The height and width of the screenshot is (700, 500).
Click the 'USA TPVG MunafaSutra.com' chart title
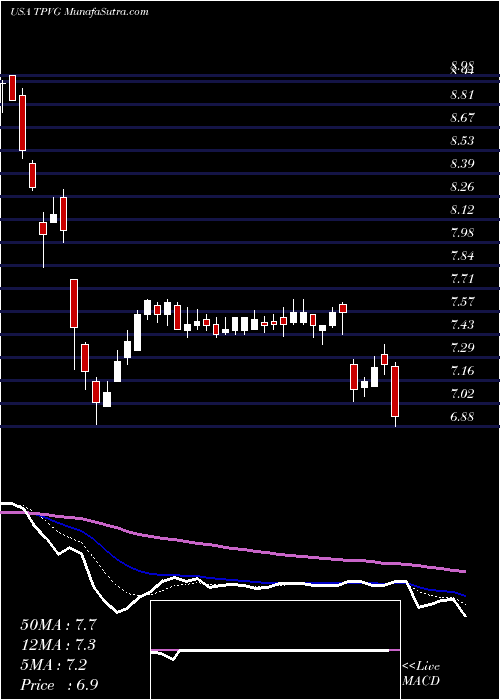click(79, 12)
